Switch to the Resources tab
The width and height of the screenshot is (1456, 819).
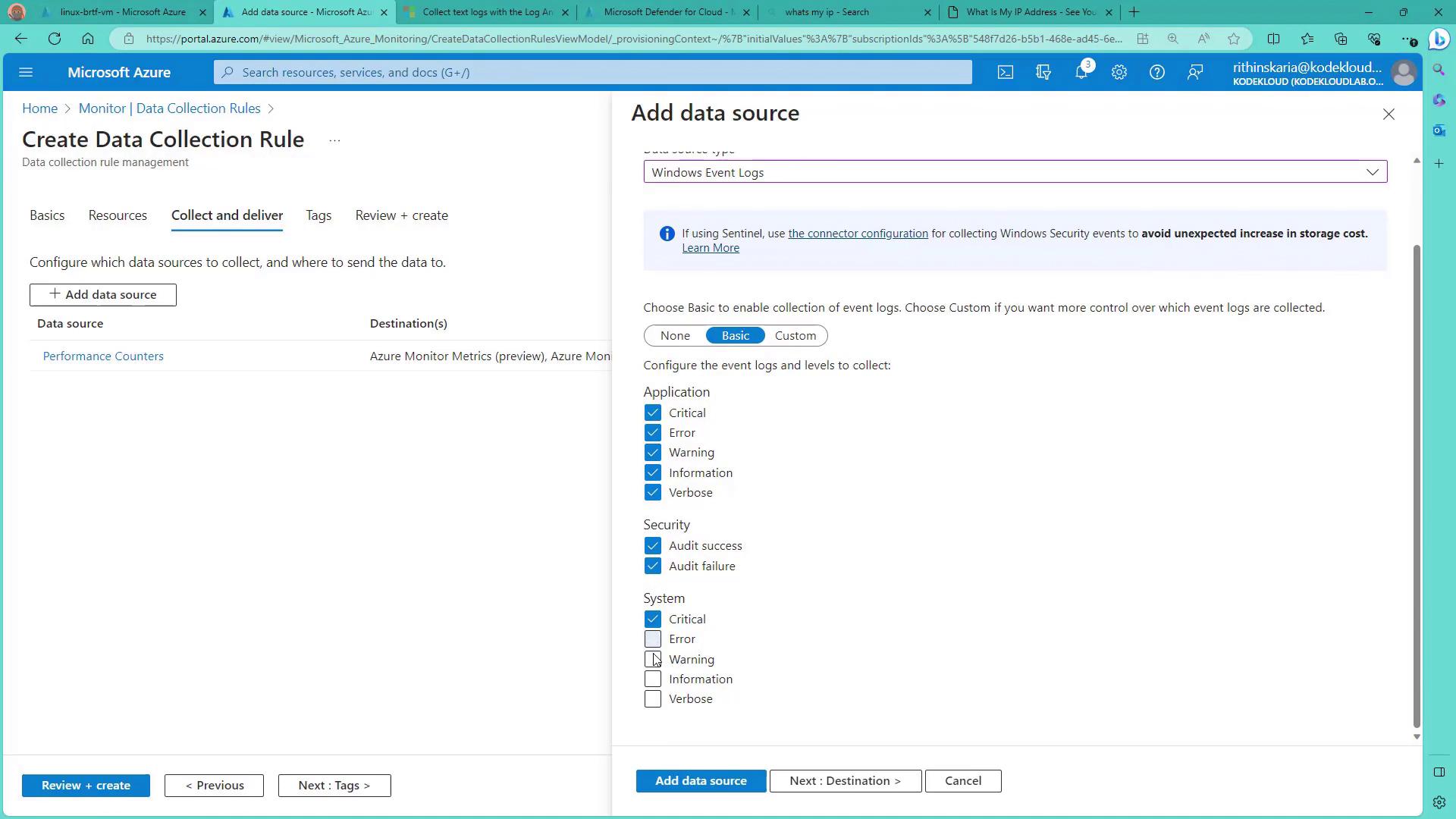point(118,215)
